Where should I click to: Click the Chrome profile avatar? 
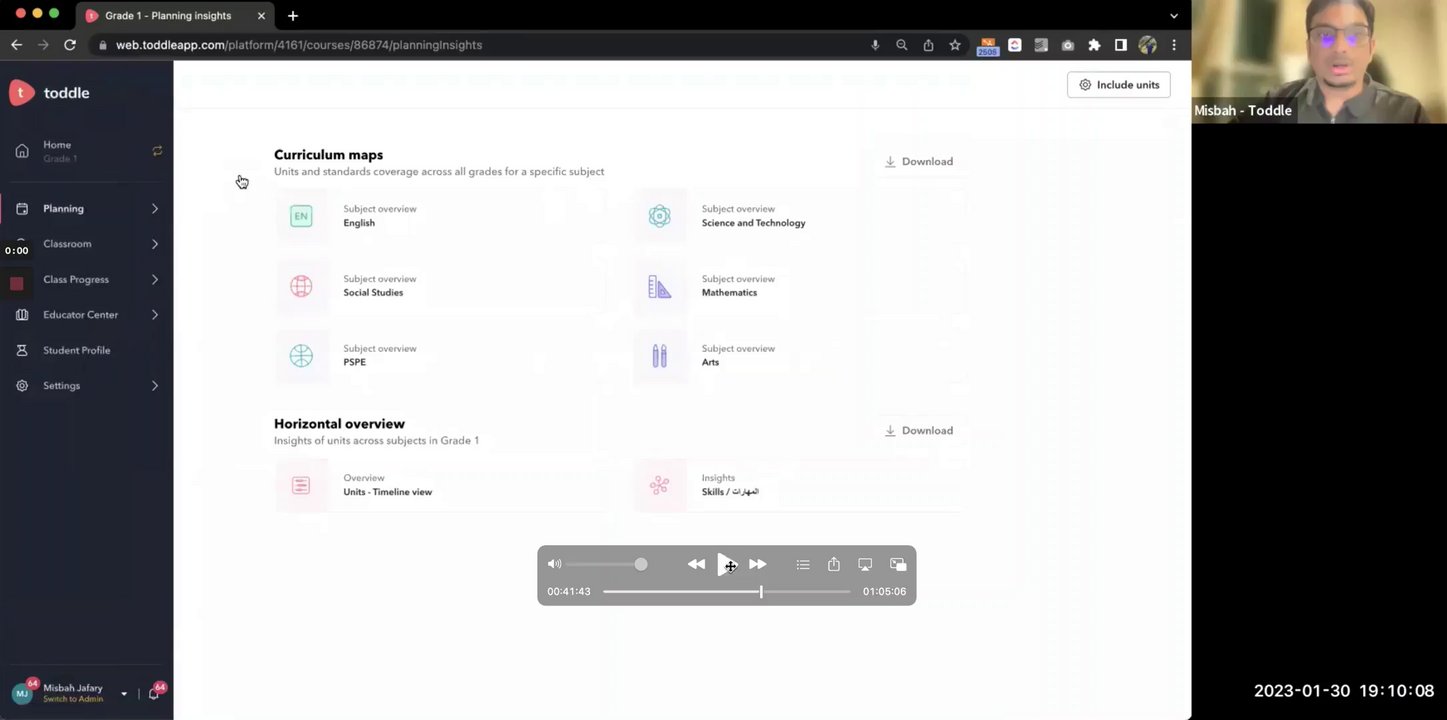point(1148,45)
